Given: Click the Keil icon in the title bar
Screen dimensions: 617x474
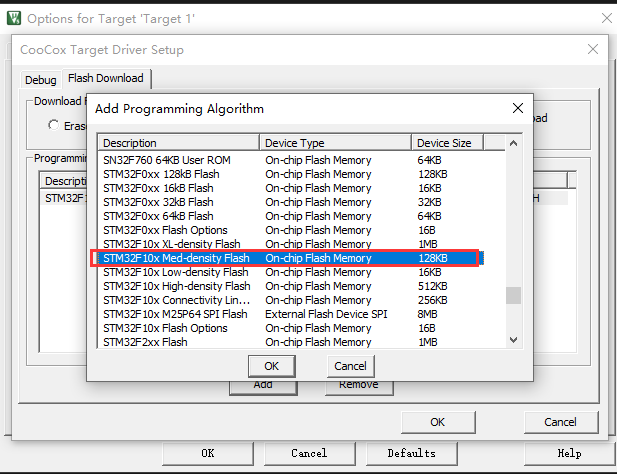Looking at the screenshot, I should pyautogui.click(x=13, y=18).
